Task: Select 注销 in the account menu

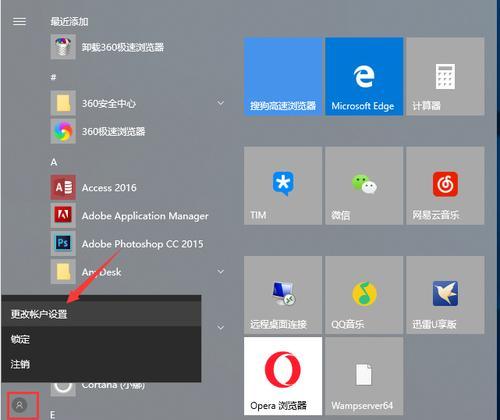Action: (101, 364)
